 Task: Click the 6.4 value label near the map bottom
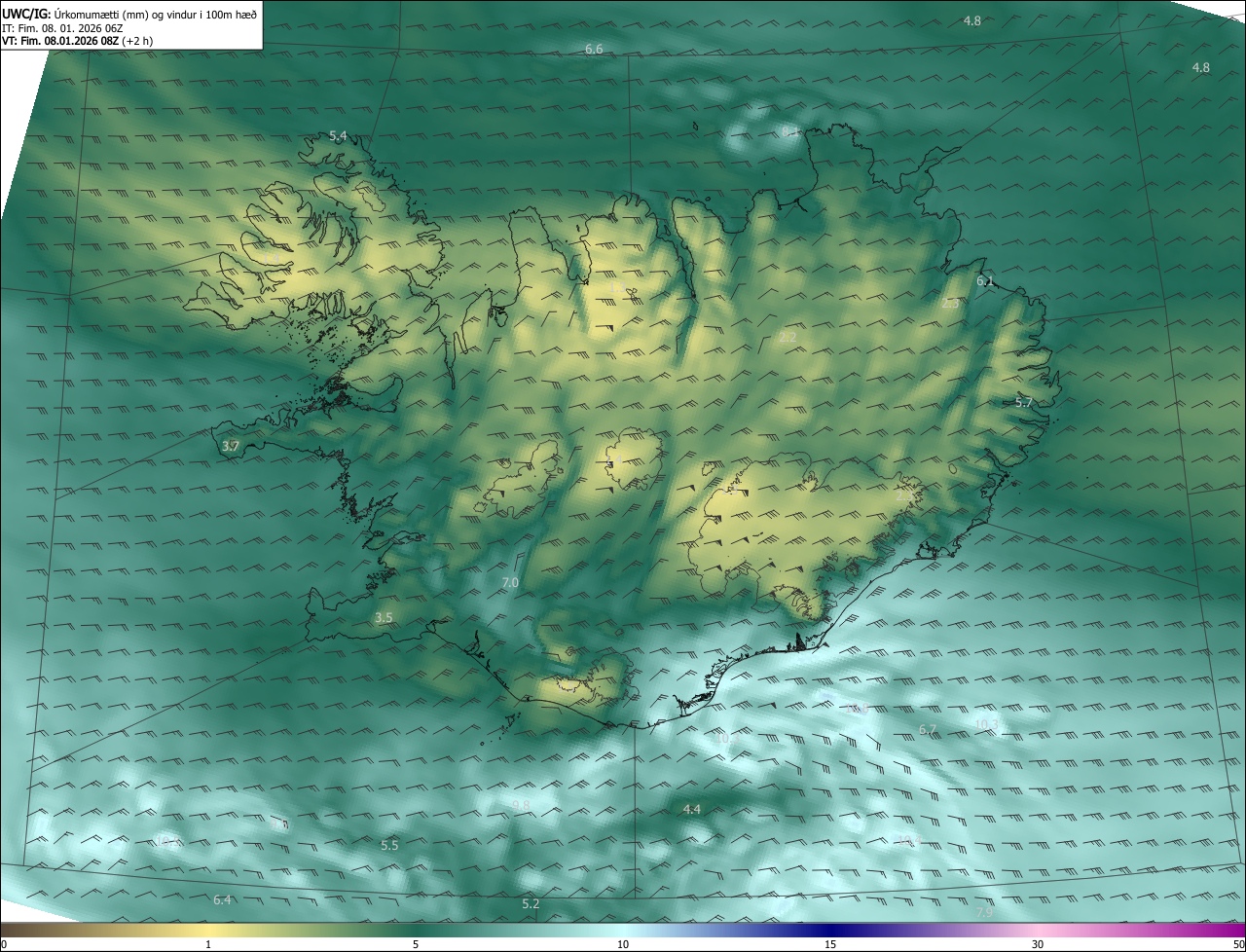click(x=222, y=899)
